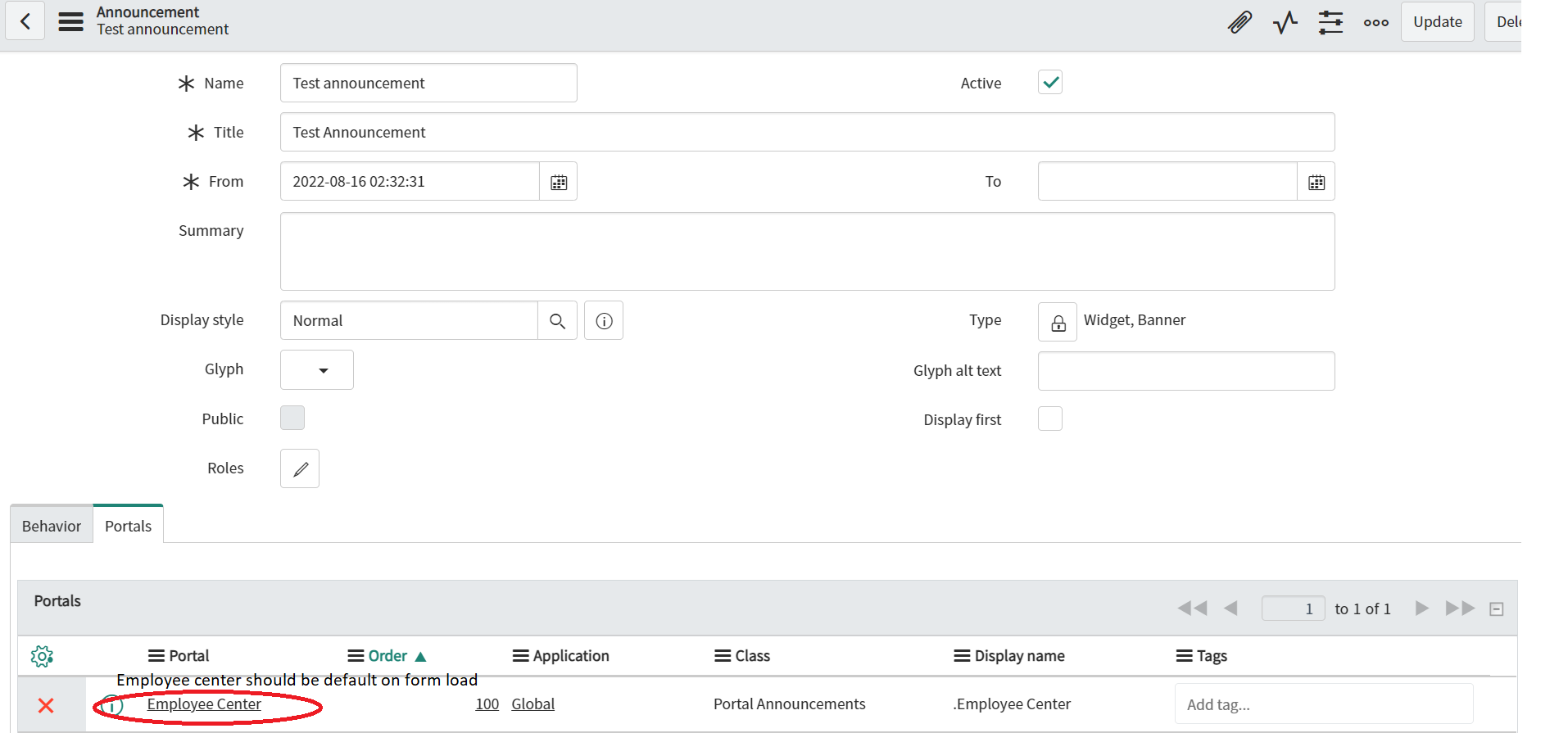Open the Global application link

point(533,704)
